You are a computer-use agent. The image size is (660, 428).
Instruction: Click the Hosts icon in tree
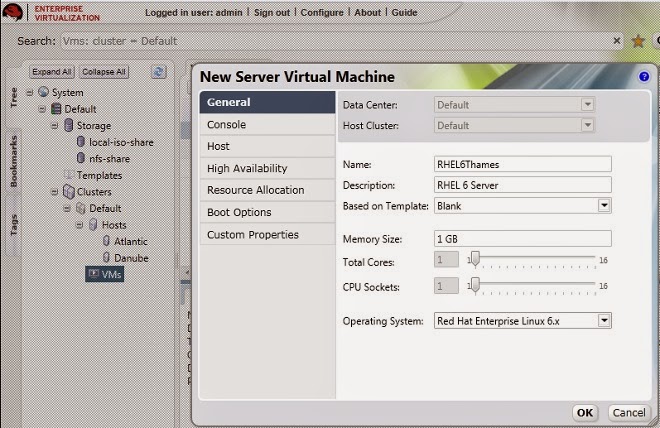[x=93, y=224]
